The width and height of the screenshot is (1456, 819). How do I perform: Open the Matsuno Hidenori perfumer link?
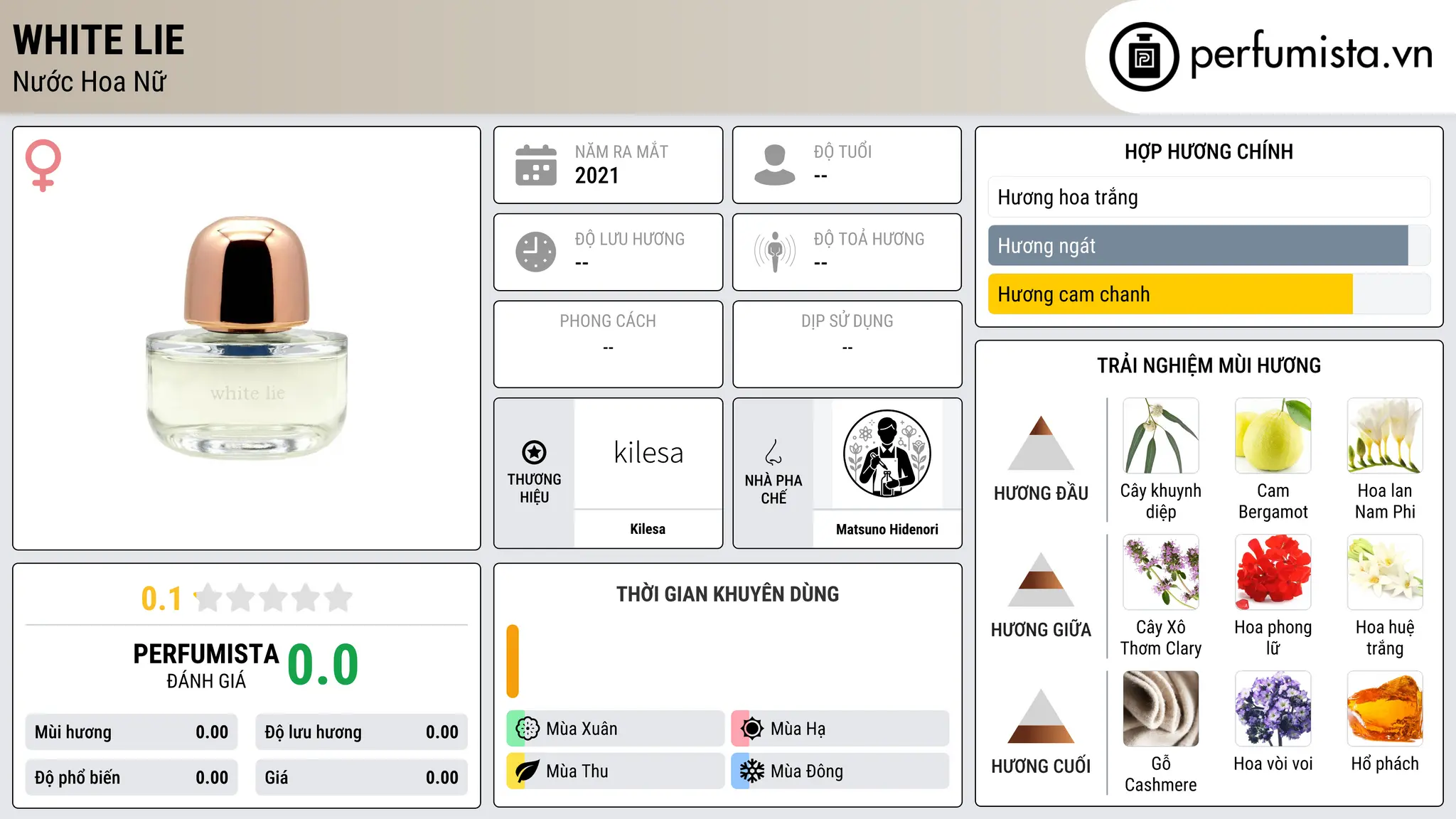887,529
